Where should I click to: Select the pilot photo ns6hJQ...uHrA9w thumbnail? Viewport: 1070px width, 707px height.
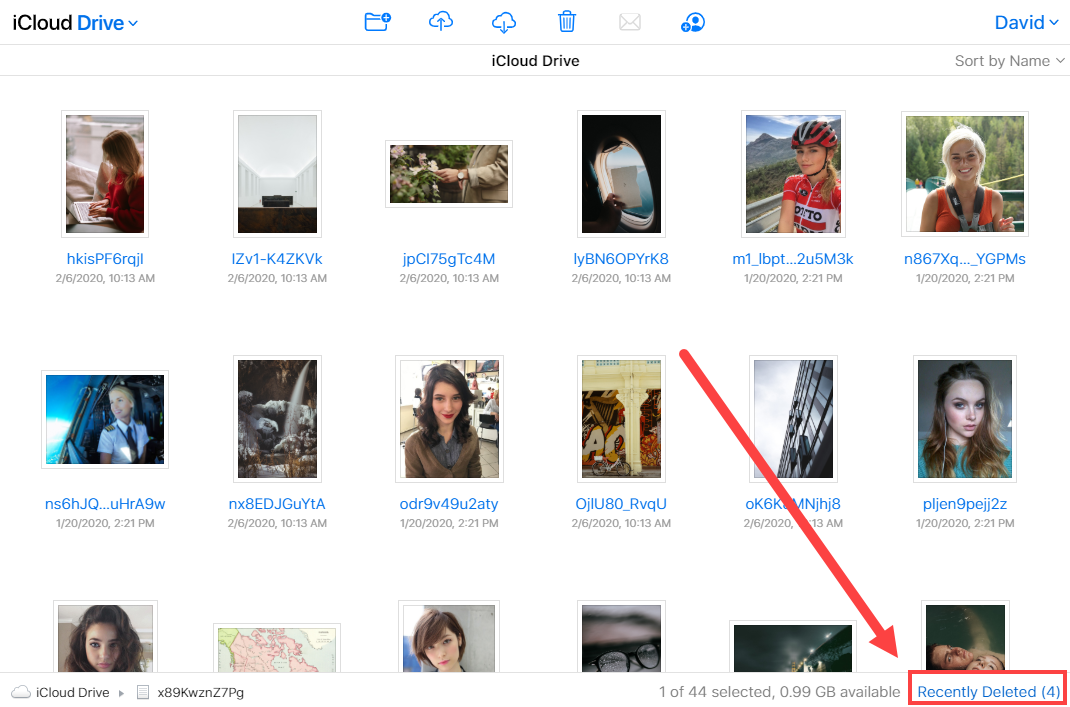click(105, 419)
